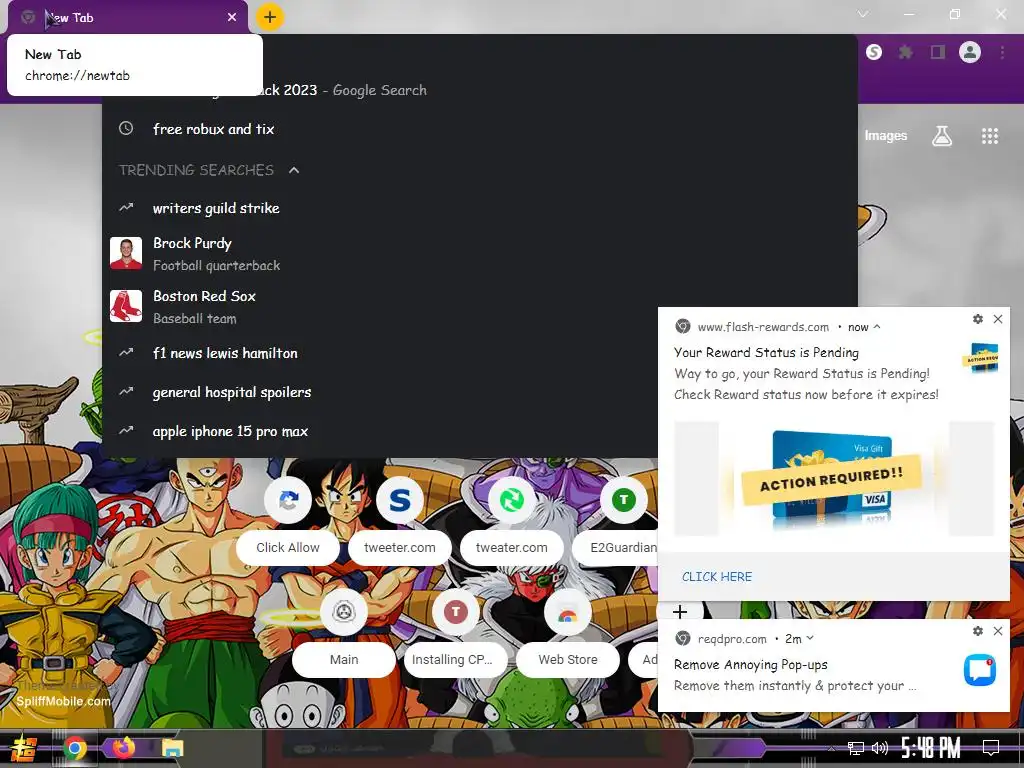Launch Firefox from the taskbar
The width and height of the screenshot is (1024, 768).
123,747
